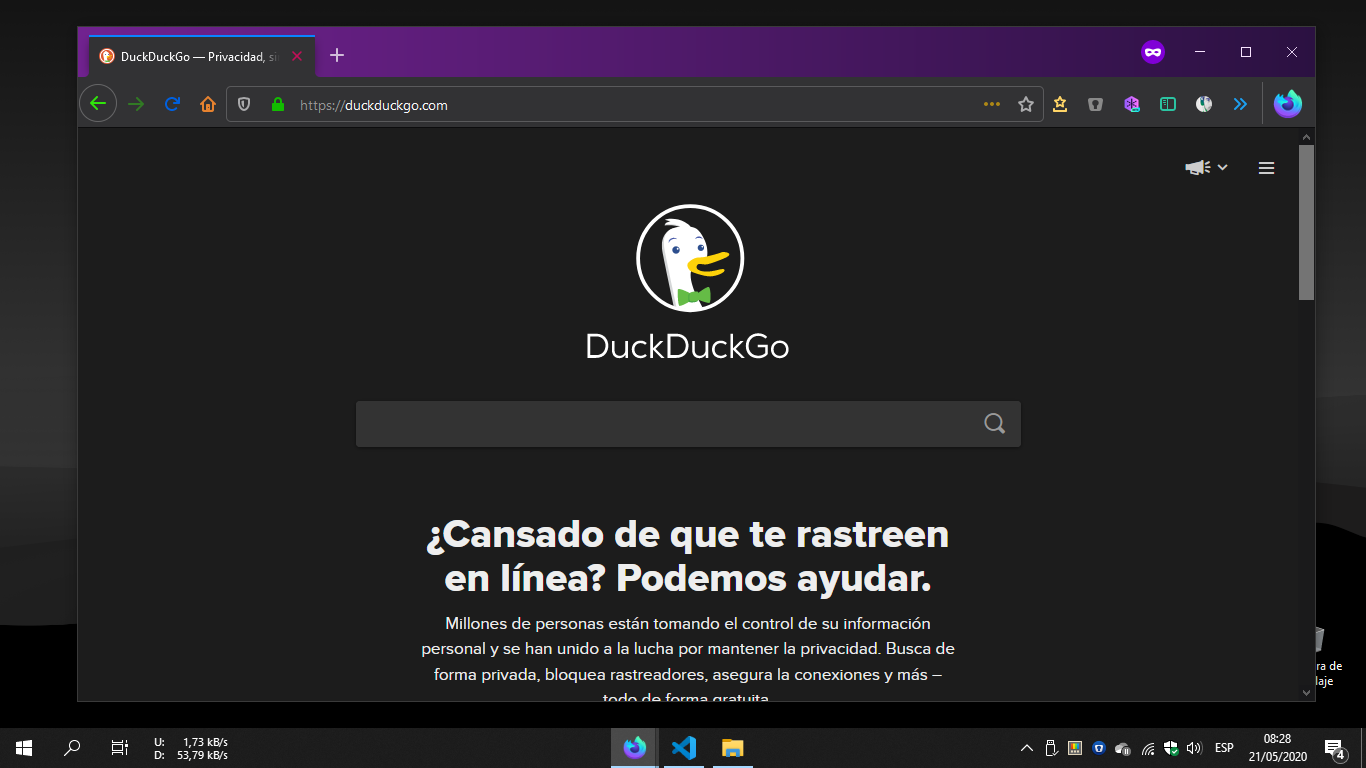Viewport: 1366px width, 768px height.
Task: Select the DuckDuckGo — Privacidad tab
Action: tap(202, 56)
